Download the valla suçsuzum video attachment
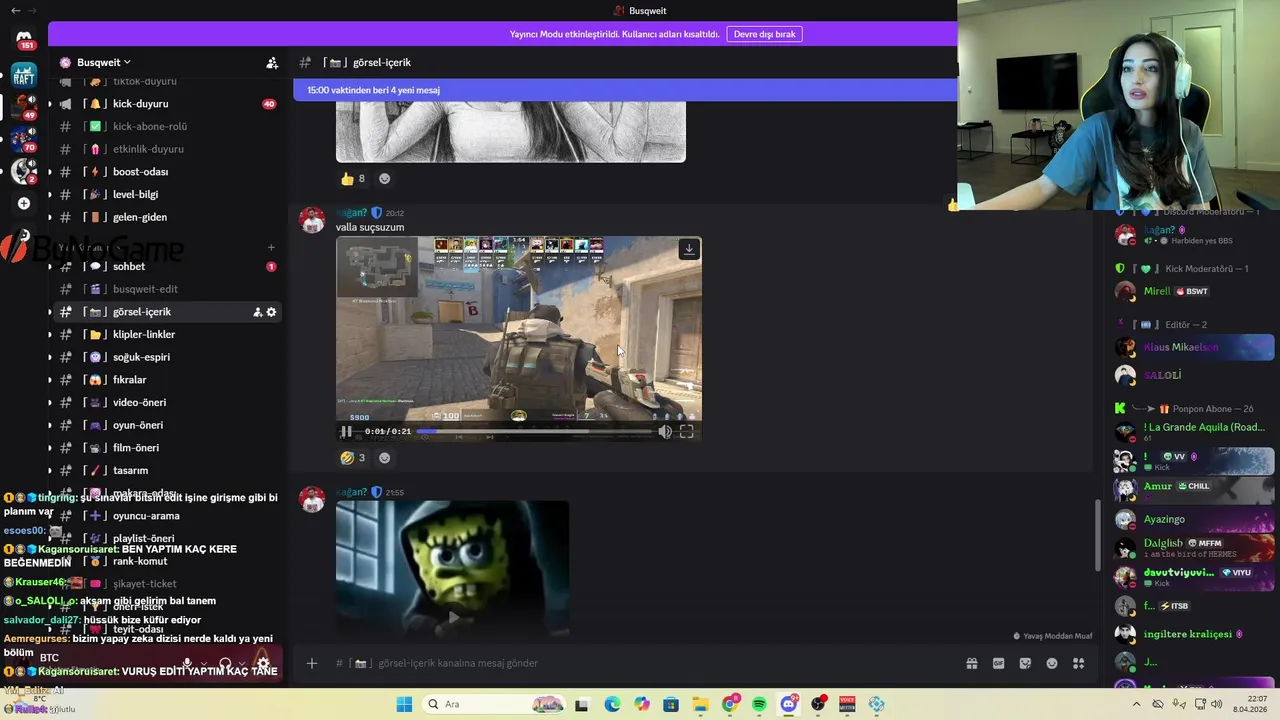 coord(688,249)
